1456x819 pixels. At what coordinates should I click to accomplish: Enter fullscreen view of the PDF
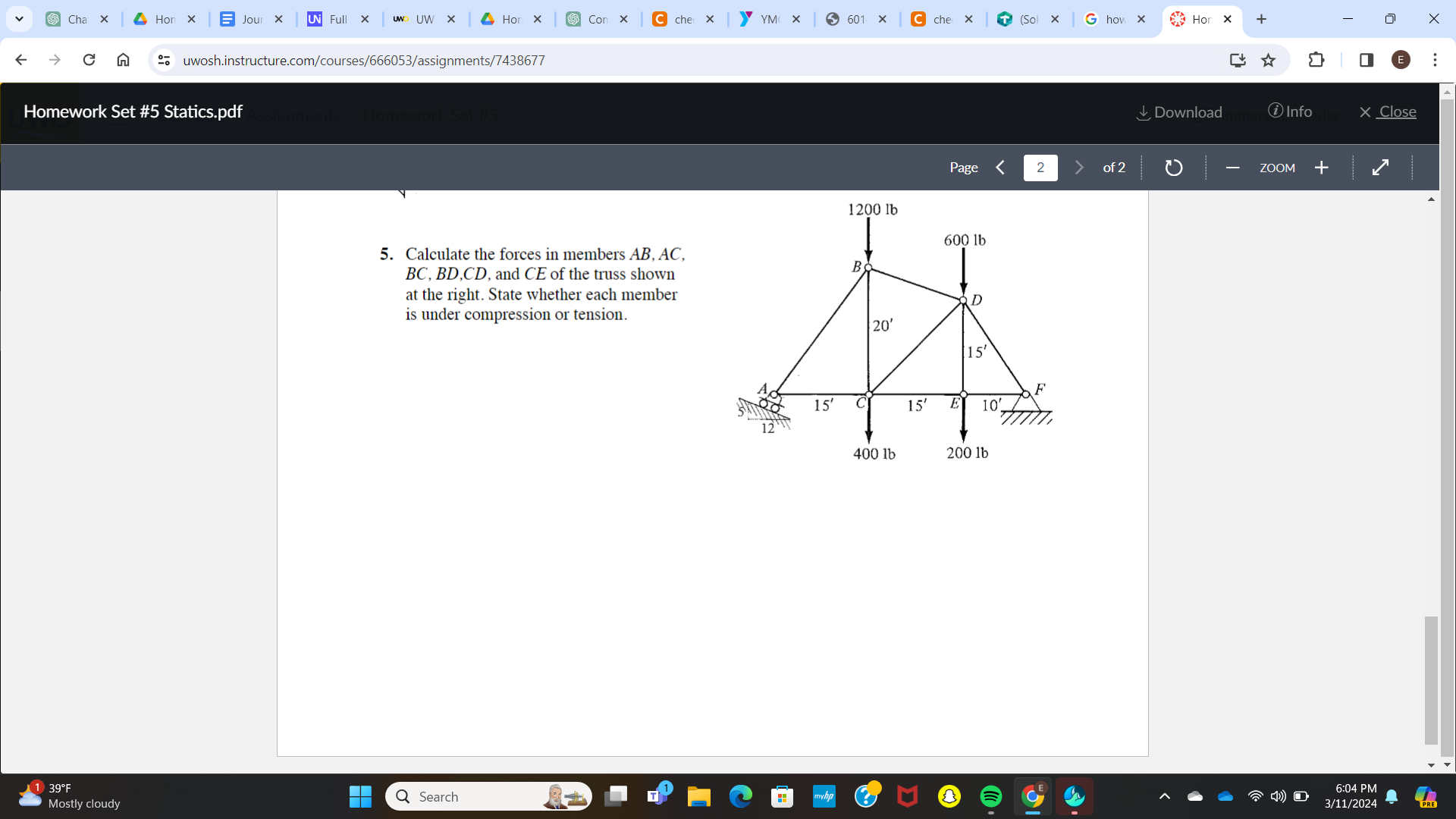[1381, 167]
